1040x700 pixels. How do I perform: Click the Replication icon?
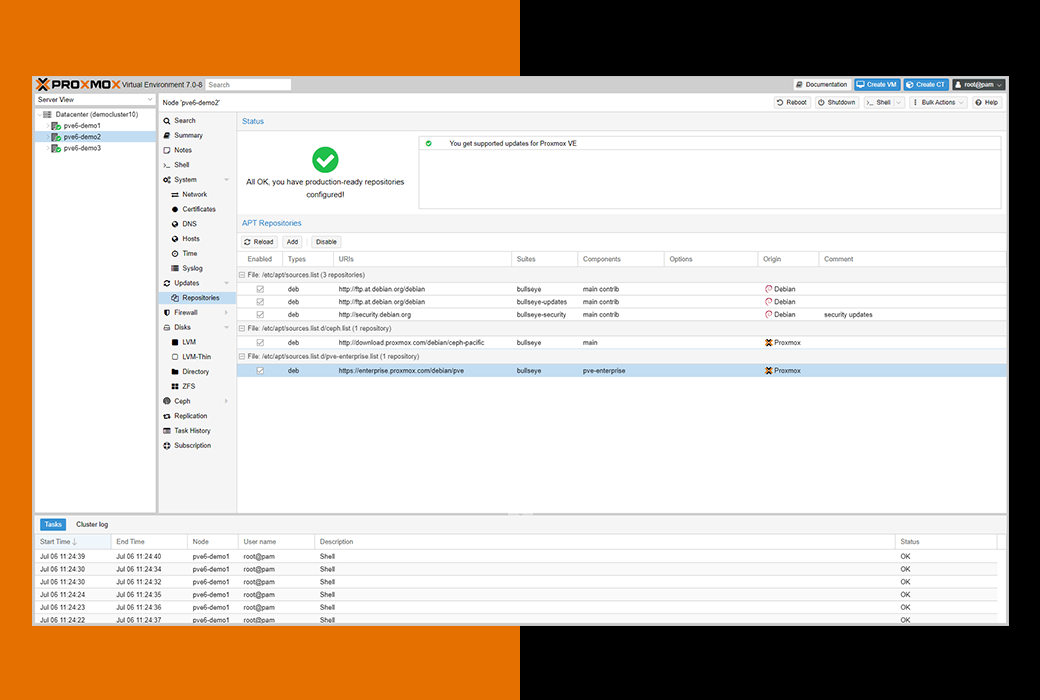166,416
